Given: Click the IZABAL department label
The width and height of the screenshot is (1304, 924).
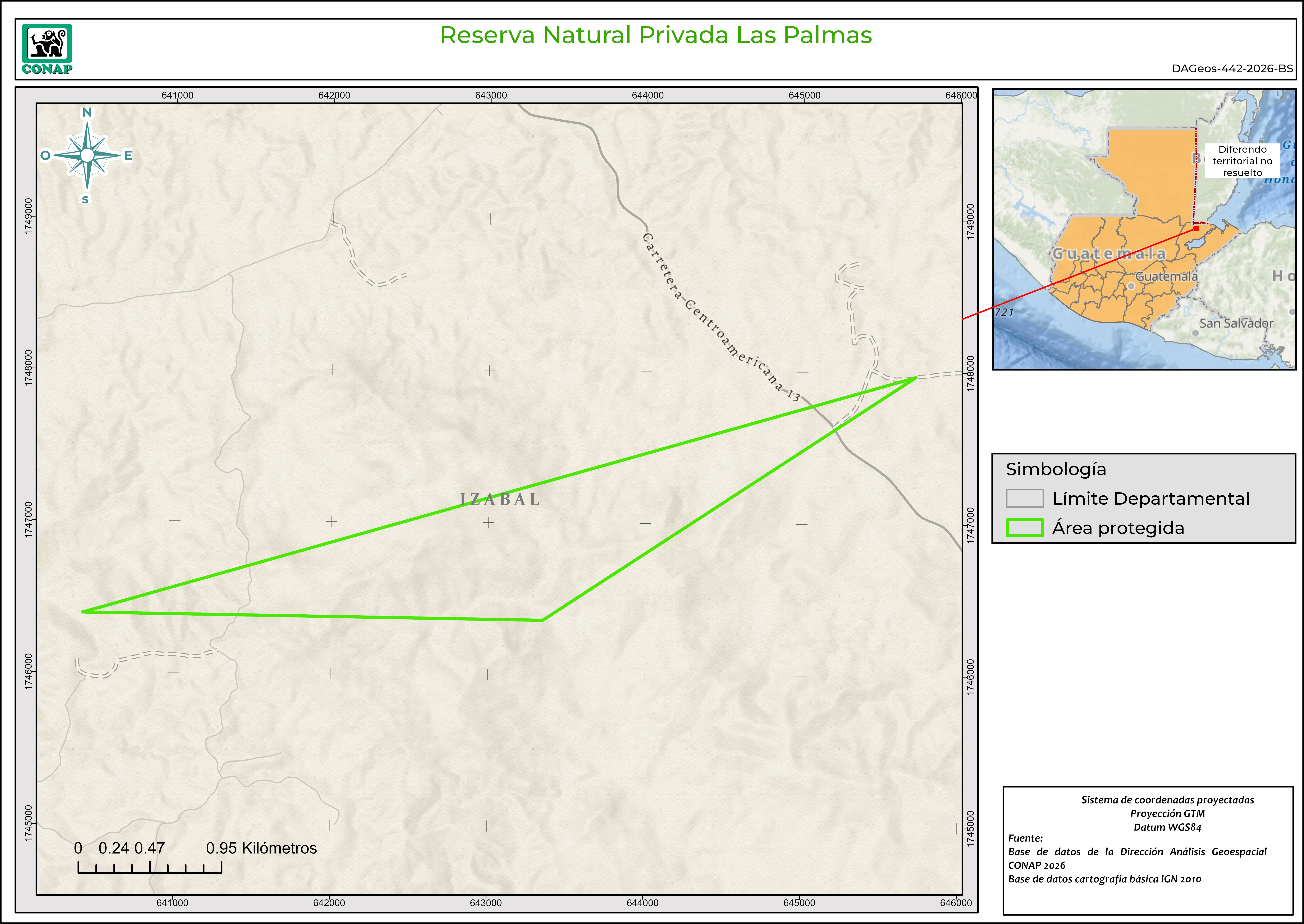Looking at the screenshot, I should 500,499.
